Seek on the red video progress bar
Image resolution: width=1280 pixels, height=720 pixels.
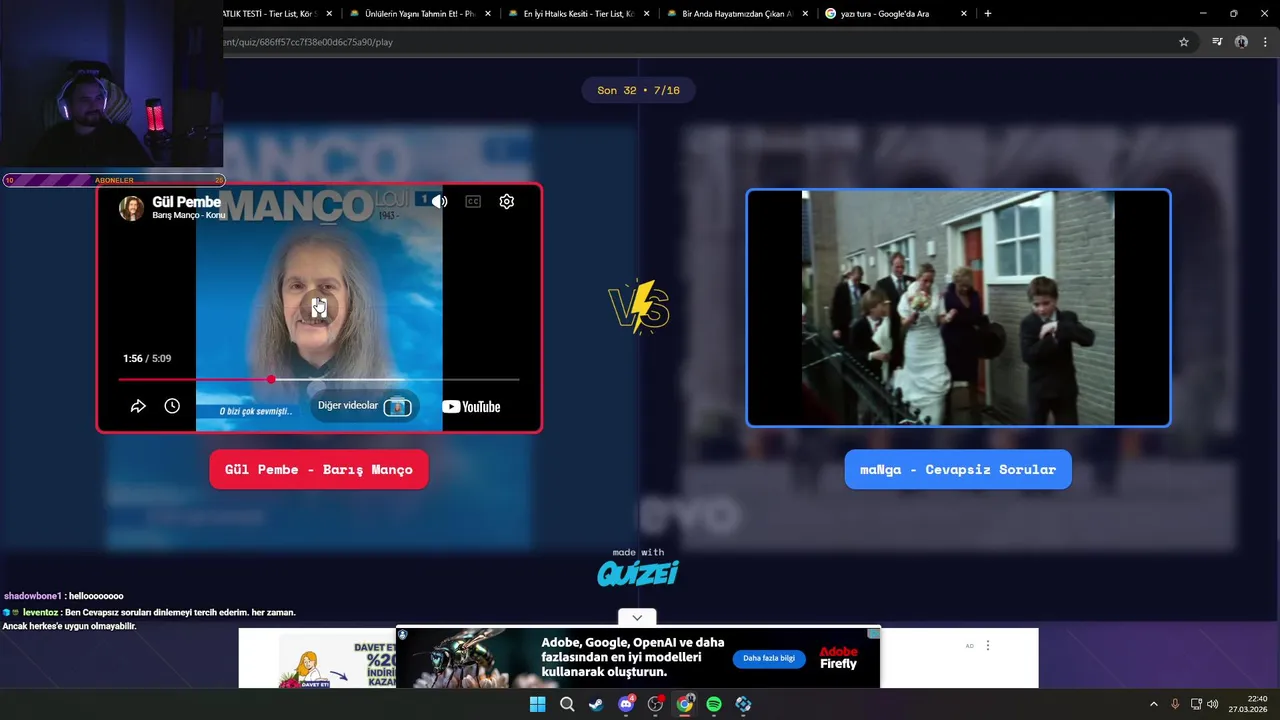319,380
